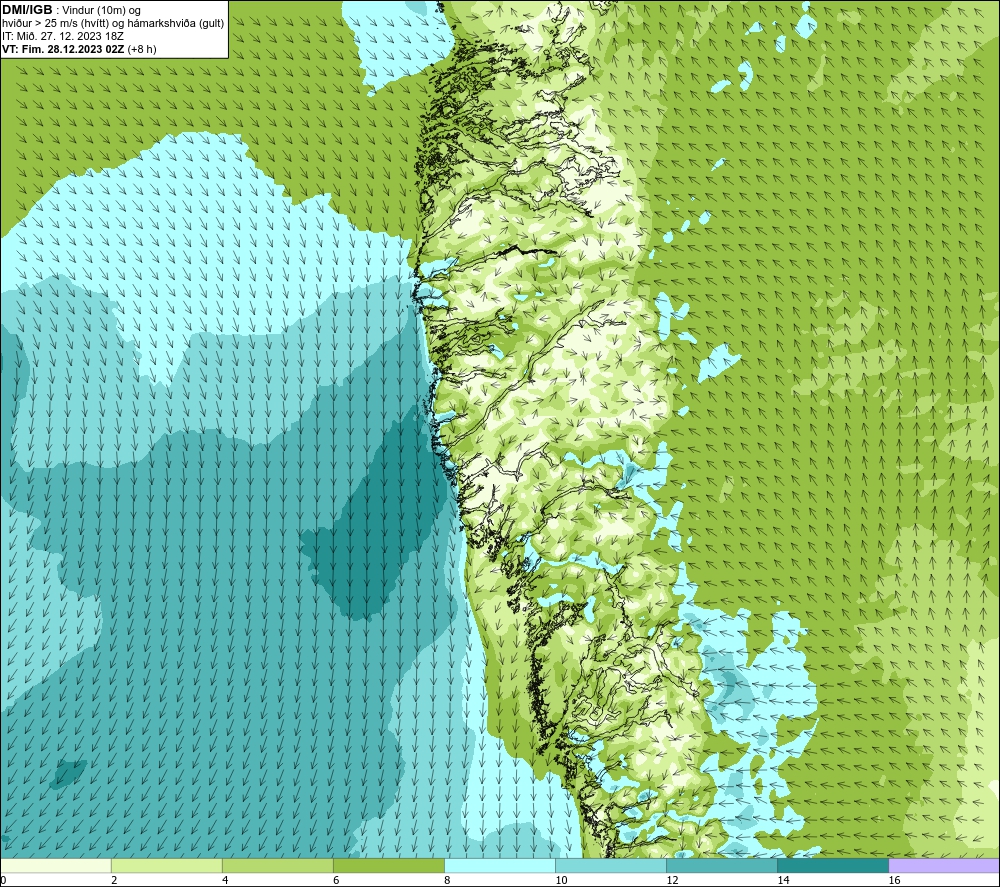Click the legend scale label '16'

(x=894, y=880)
